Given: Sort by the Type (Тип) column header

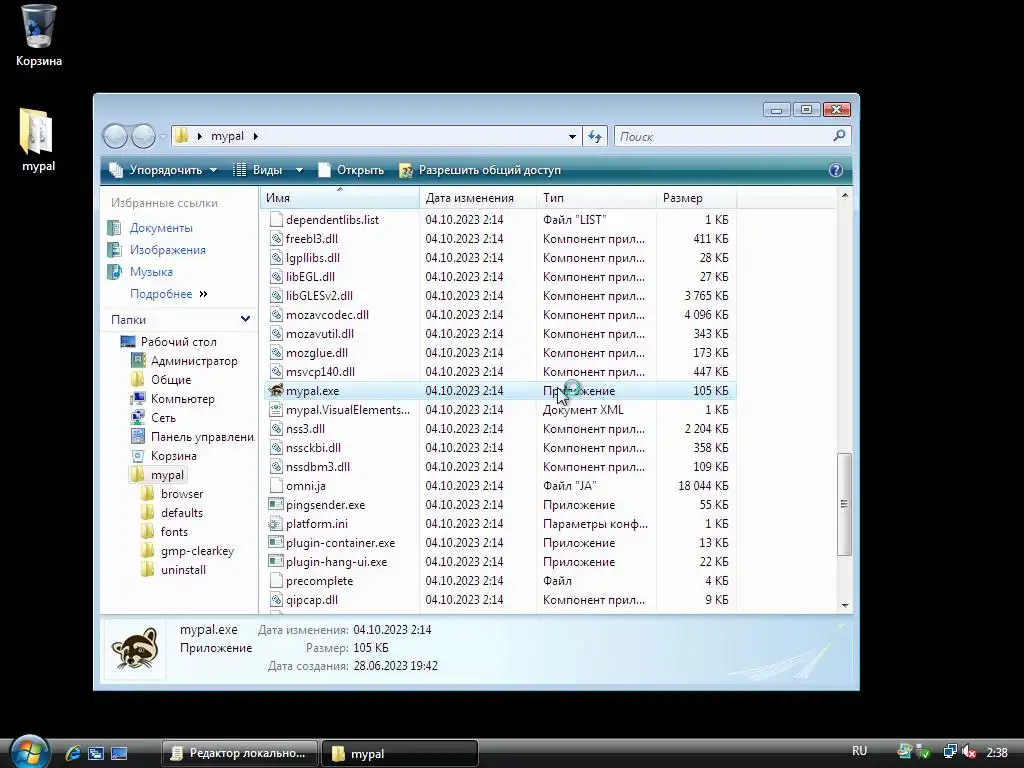Looking at the screenshot, I should [596, 198].
